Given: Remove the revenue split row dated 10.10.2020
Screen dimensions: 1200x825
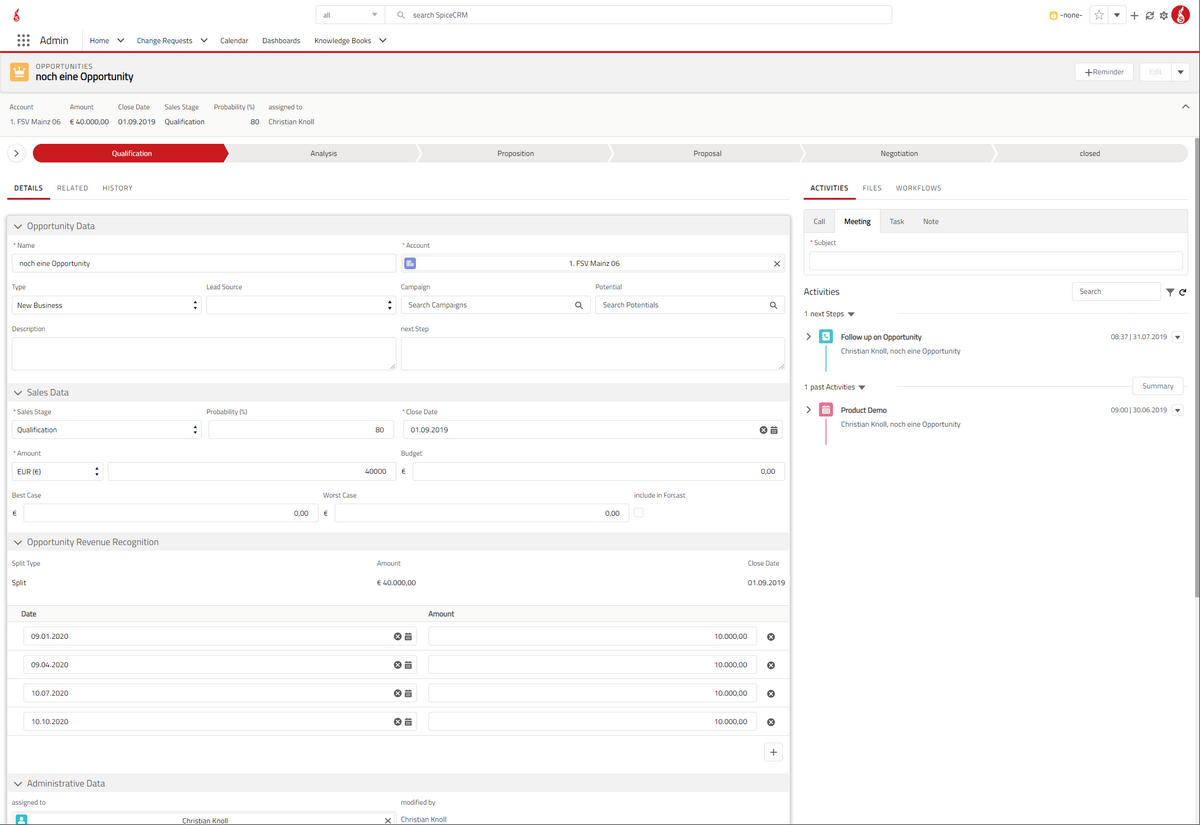Looking at the screenshot, I should [771, 722].
